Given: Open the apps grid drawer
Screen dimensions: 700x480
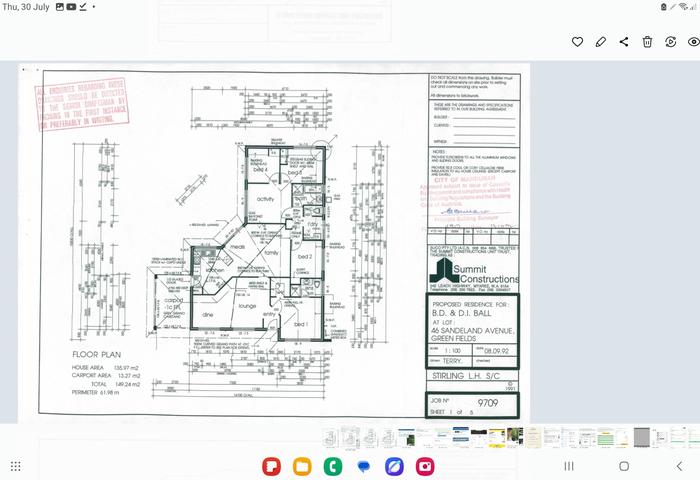Looking at the screenshot, I should click(x=16, y=467).
